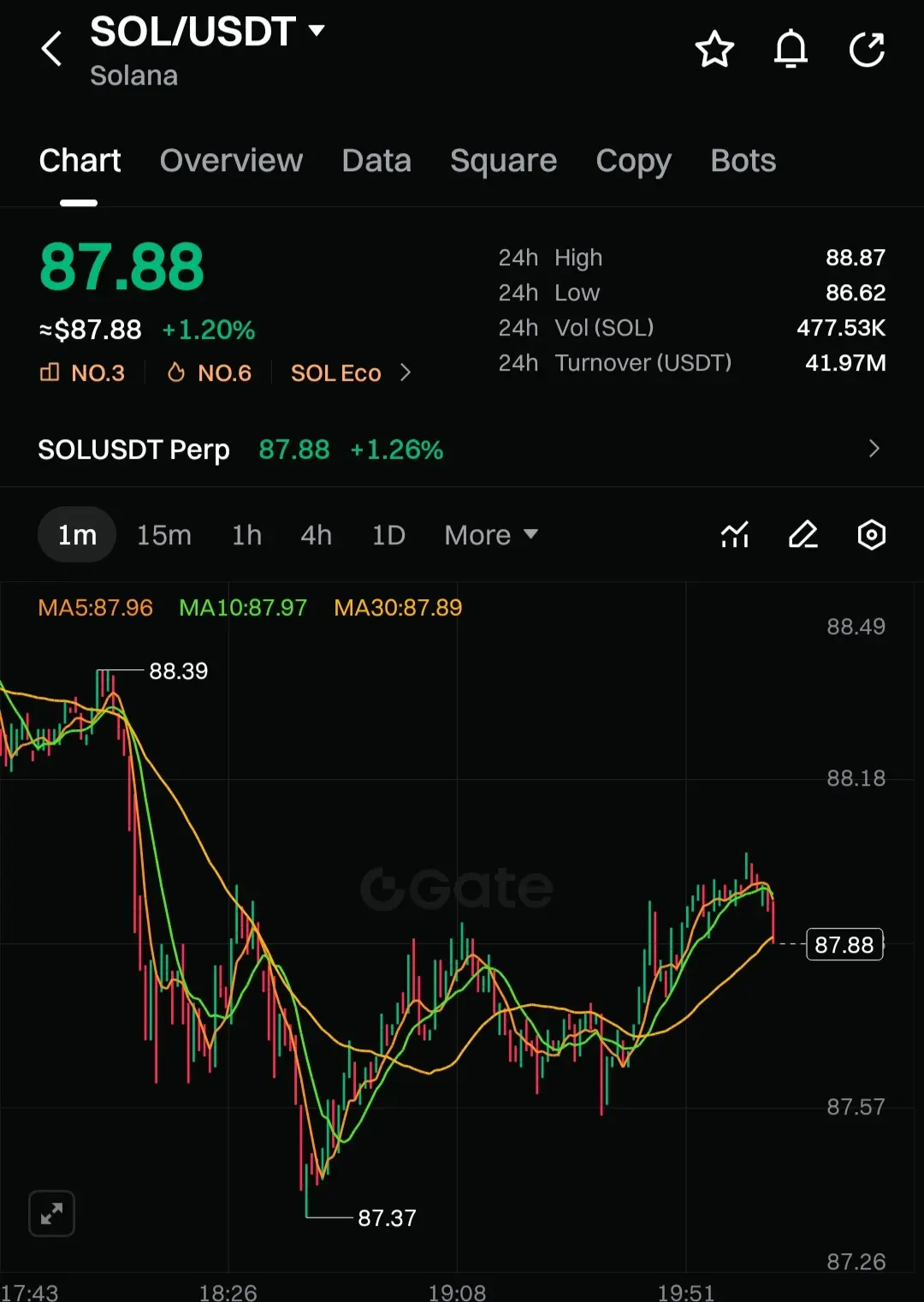
Task: Tap the MA30:87.89 indicator label
Action: (x=398, y=608)
